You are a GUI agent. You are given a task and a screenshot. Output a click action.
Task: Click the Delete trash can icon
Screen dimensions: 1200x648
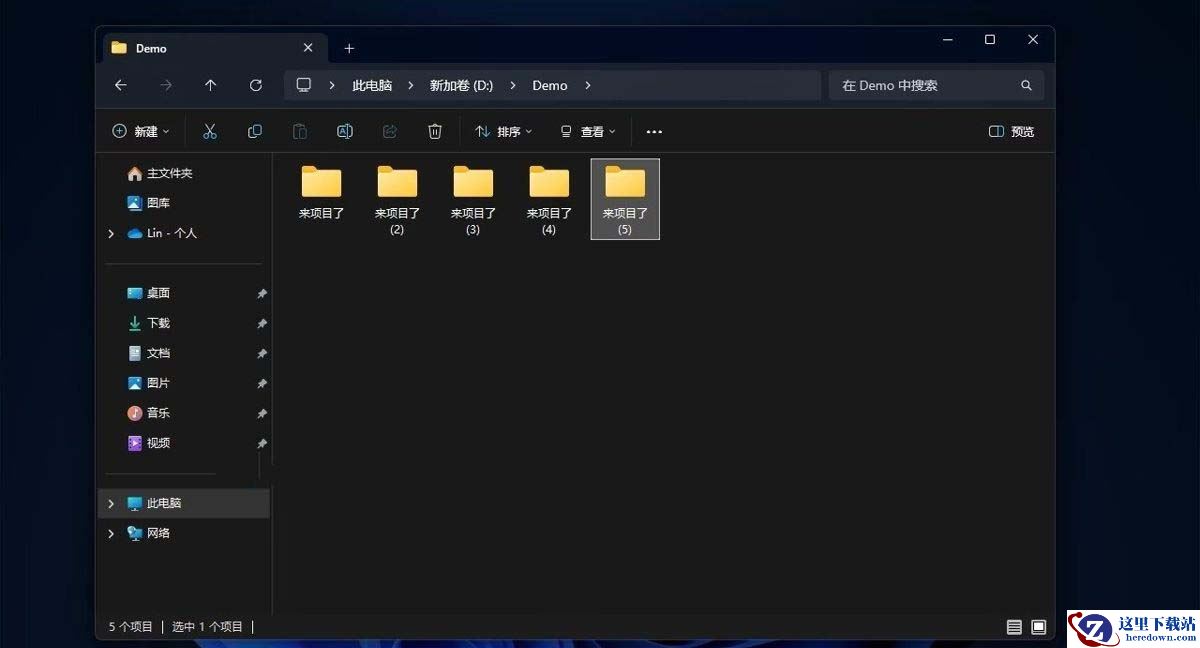[435, 131]
